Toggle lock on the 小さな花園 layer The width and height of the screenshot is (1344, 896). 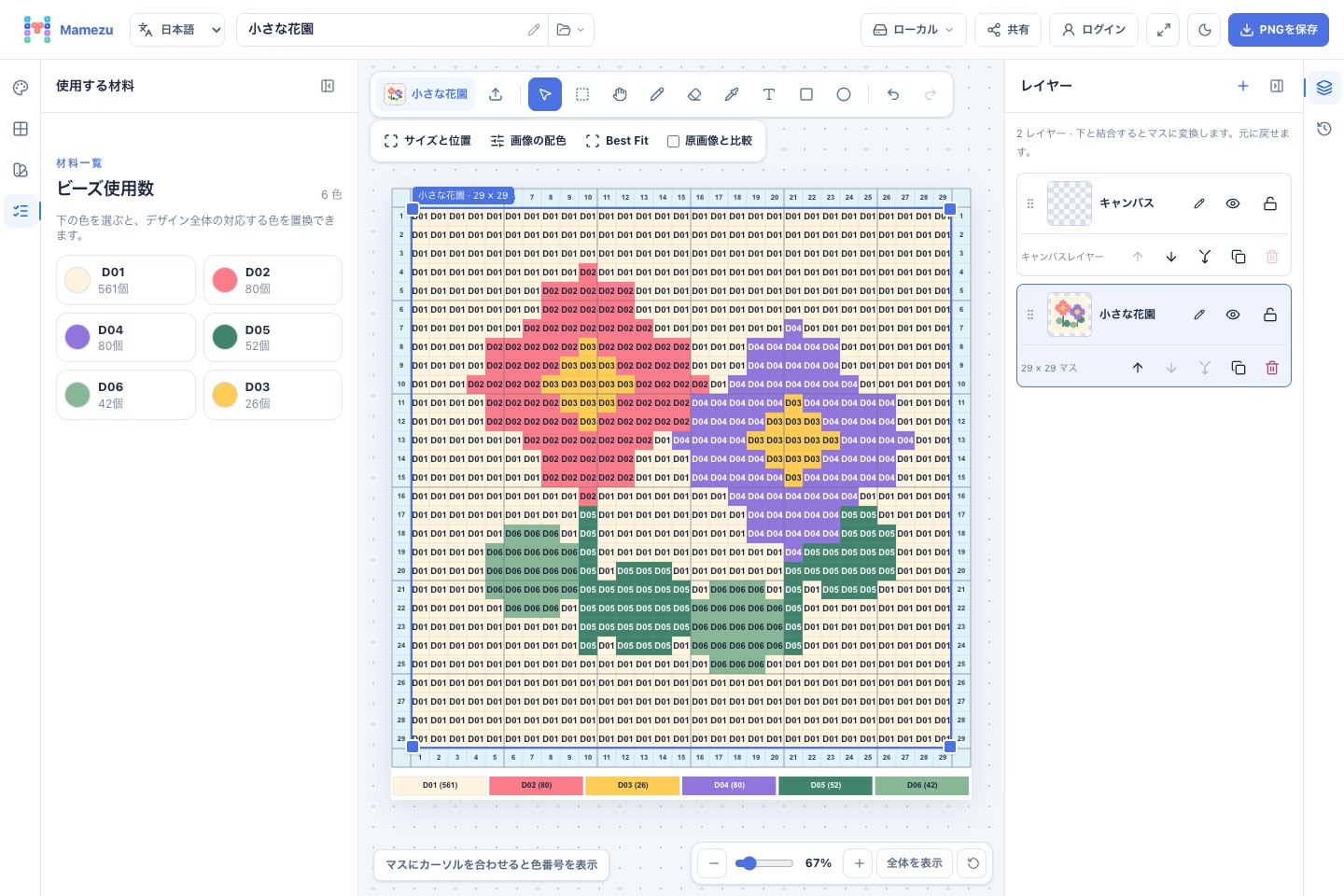point(1270,315)
